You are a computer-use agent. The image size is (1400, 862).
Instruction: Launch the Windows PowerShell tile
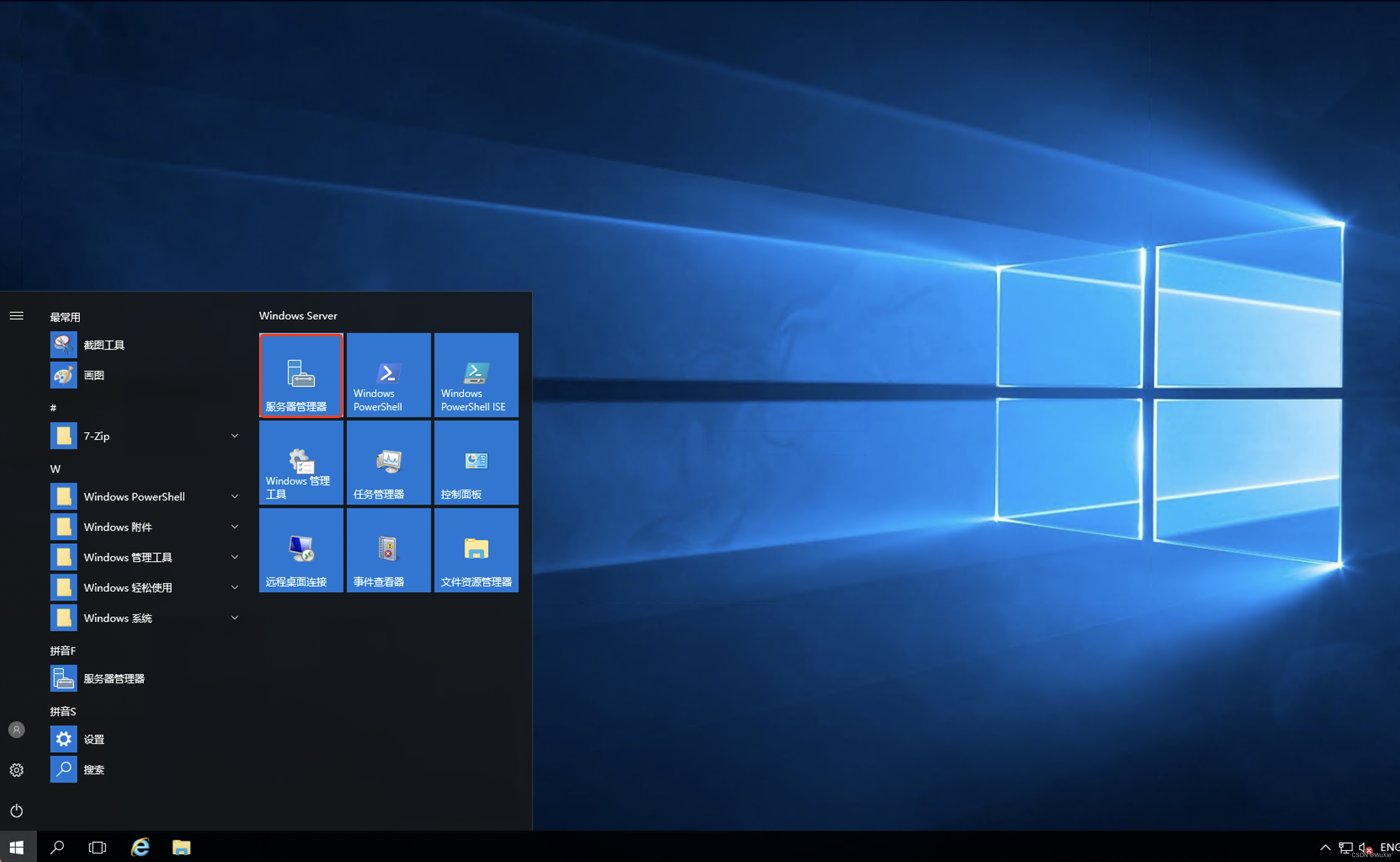pyautogui.click(x=388, y=375)
